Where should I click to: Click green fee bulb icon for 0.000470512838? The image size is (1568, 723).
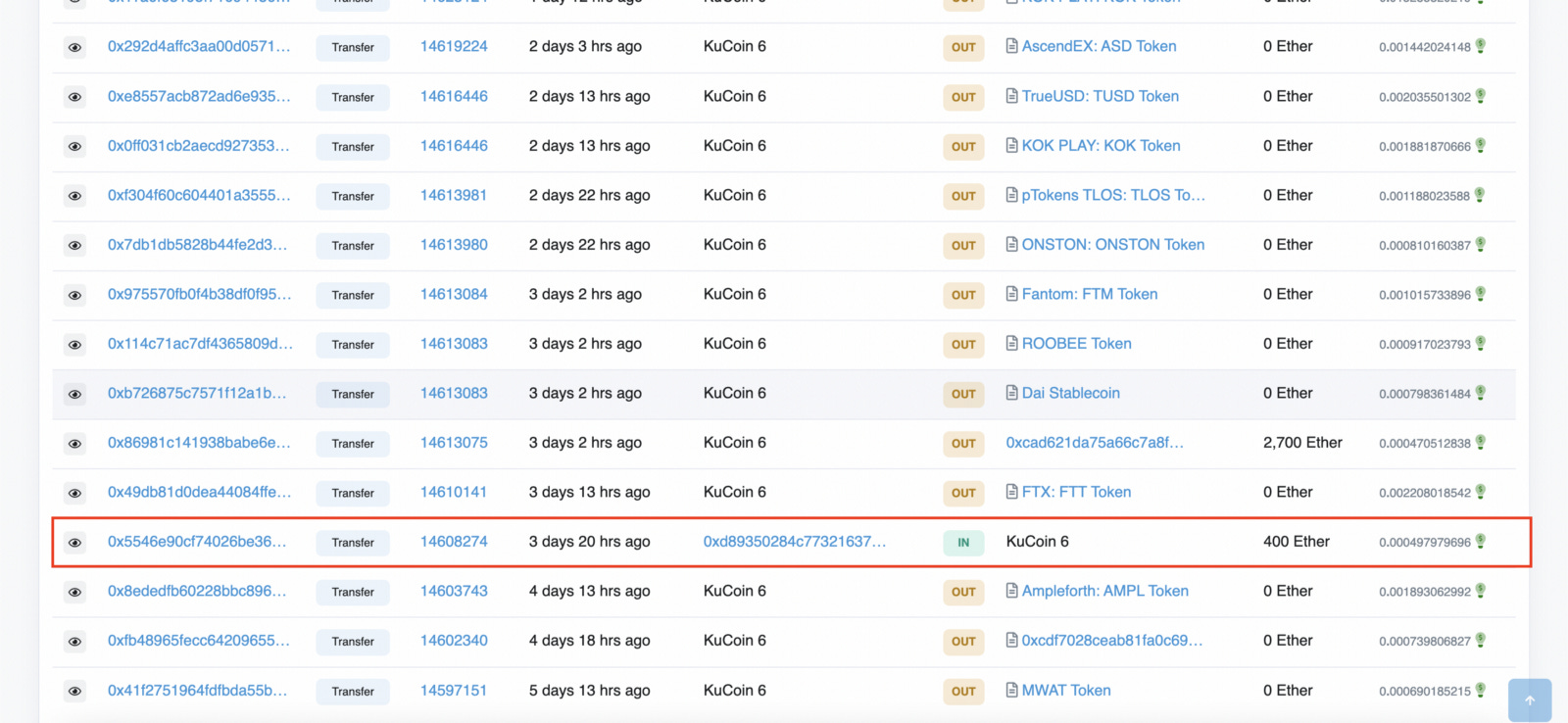tap(1481, 443)
